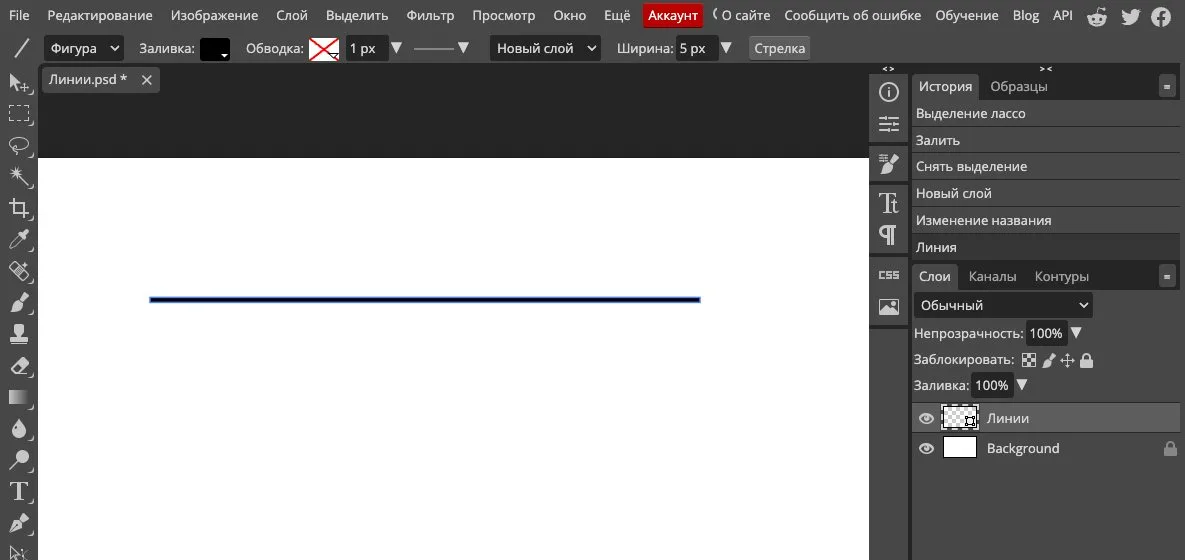Screen dimensions: 1185x560
Task: Select the Eyedropper tool
Action: click(18, 240)
